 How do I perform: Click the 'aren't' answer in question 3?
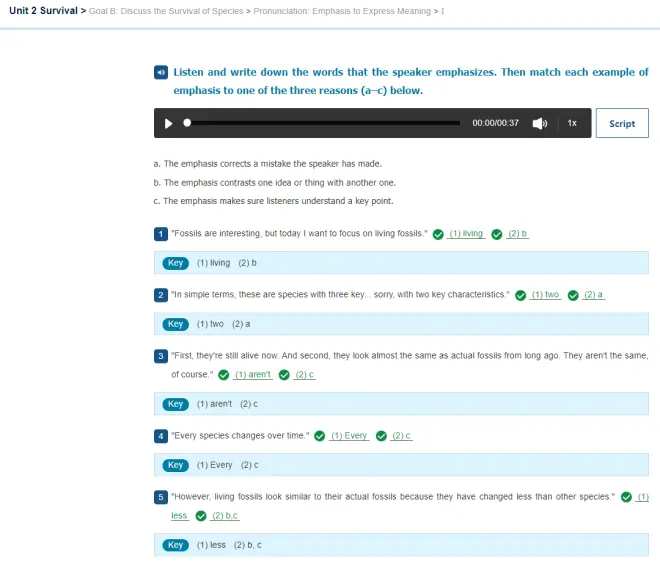[252, 375]
